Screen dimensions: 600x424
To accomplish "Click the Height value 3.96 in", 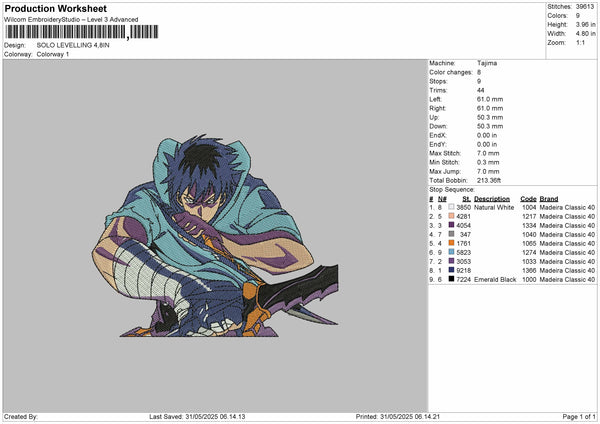I will [585, 24].
